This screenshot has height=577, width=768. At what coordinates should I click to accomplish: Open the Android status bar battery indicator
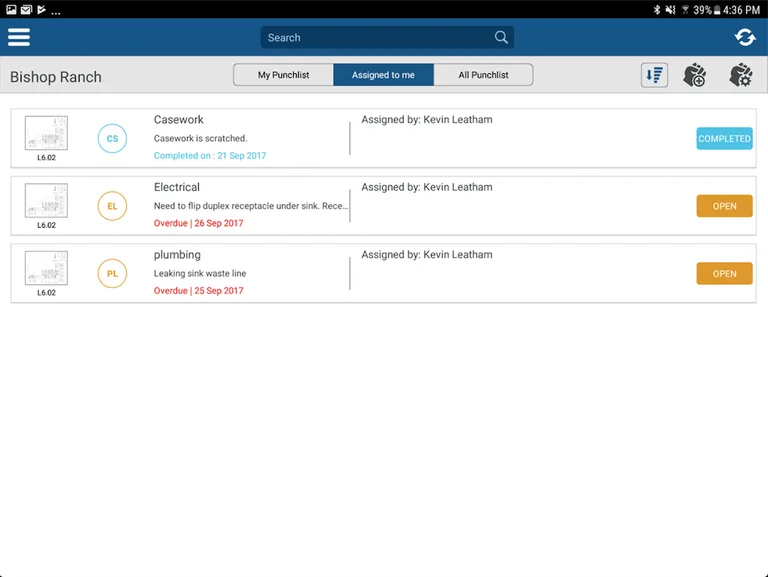point(716,9)
